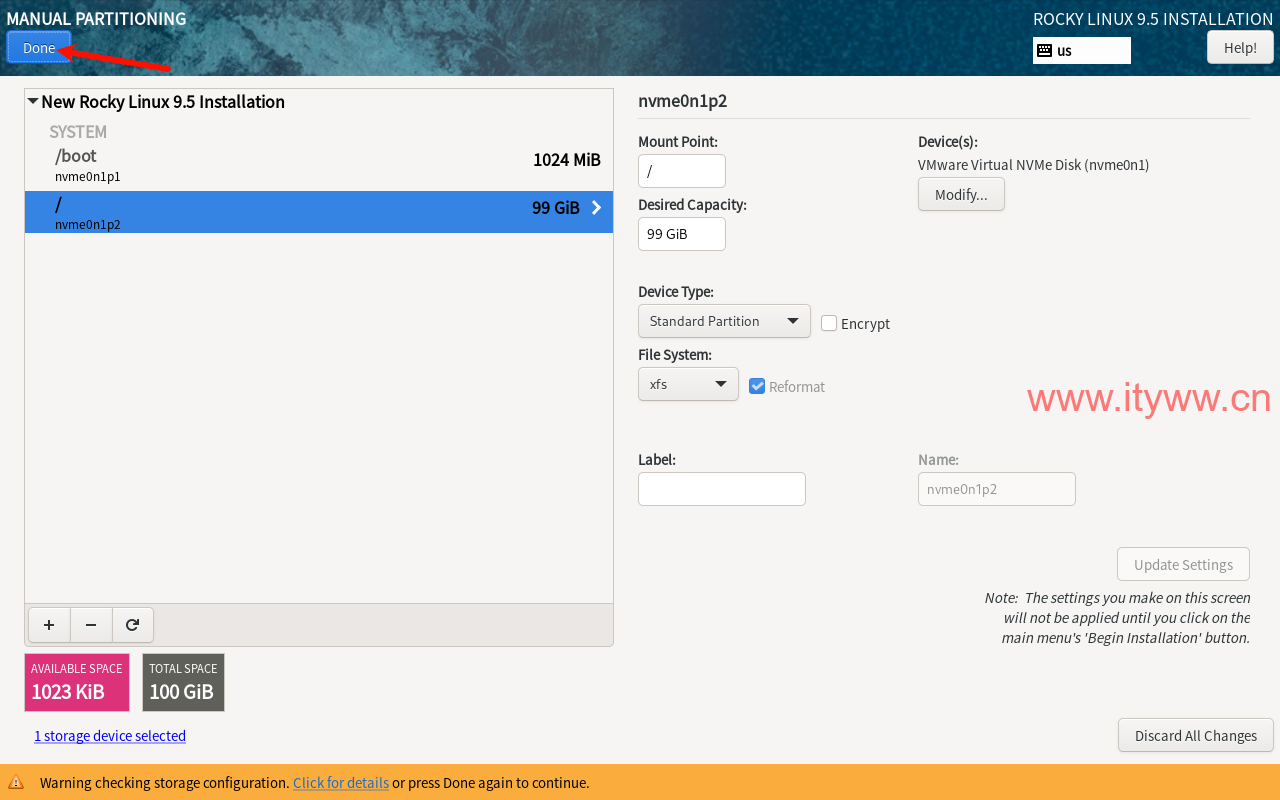Click the 1024 MiB size value

pyautogui.click(x=567, y=160)
